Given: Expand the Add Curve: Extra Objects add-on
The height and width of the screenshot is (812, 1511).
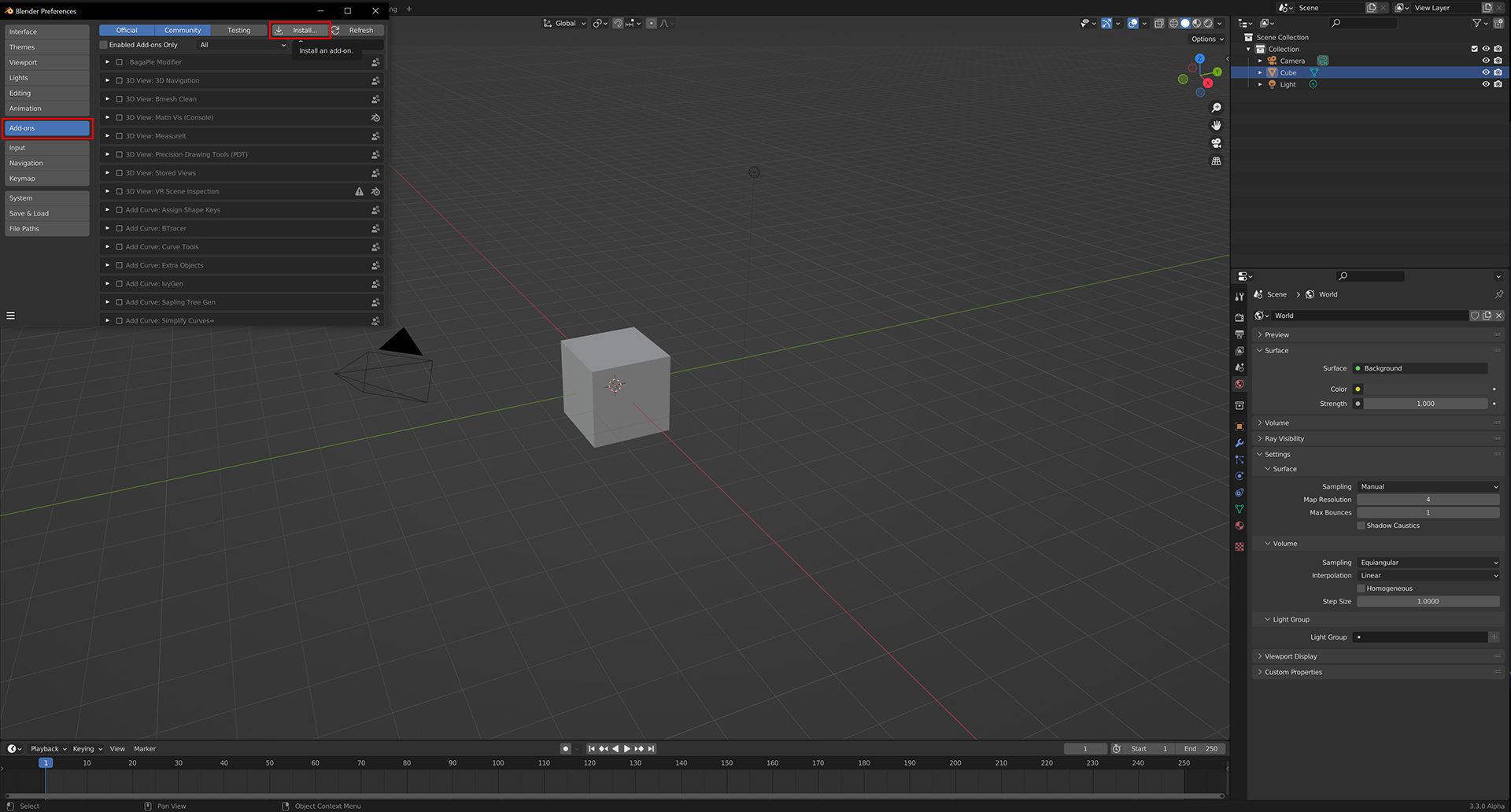Looking at the screenshot, I should point(108,265).
